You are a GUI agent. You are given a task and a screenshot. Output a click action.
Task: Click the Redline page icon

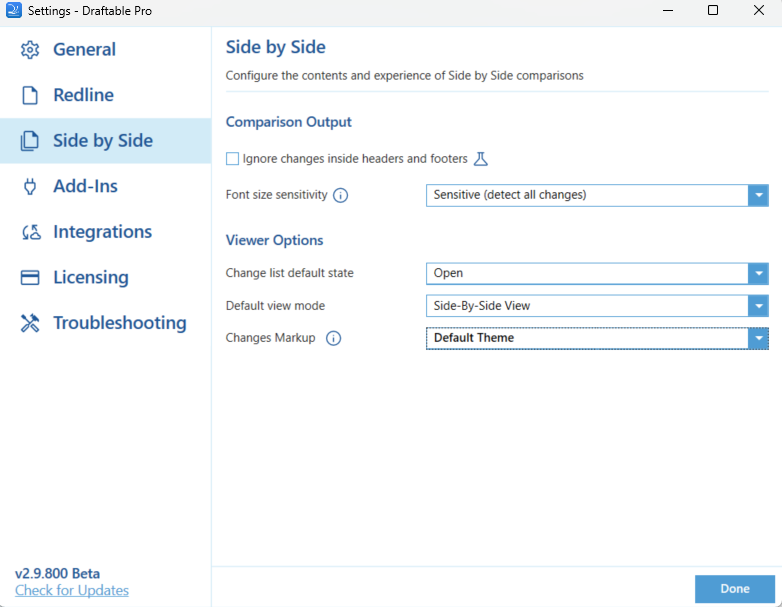click(30, 95)
